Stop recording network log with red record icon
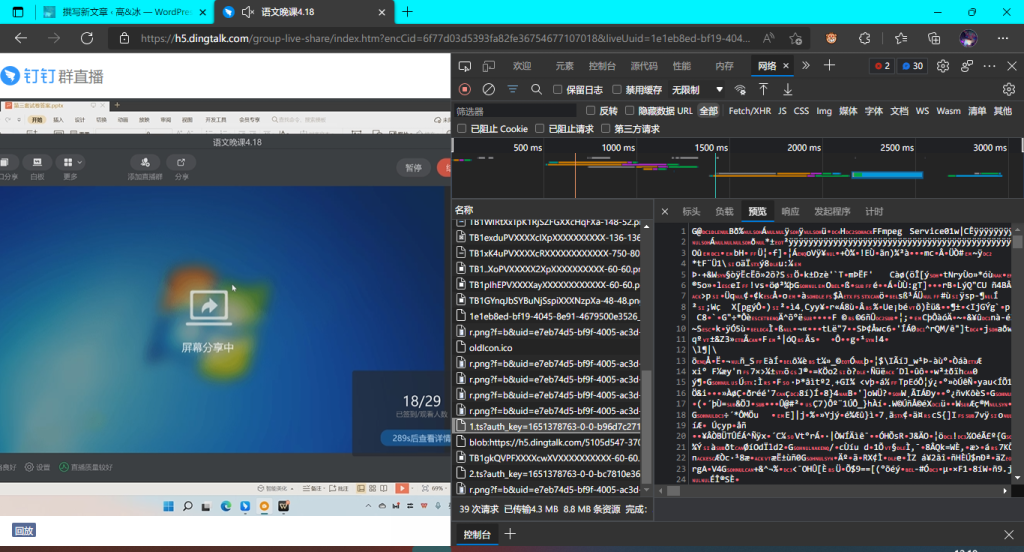The height and width of the screenshot is (552, 1024). (465, 90)
